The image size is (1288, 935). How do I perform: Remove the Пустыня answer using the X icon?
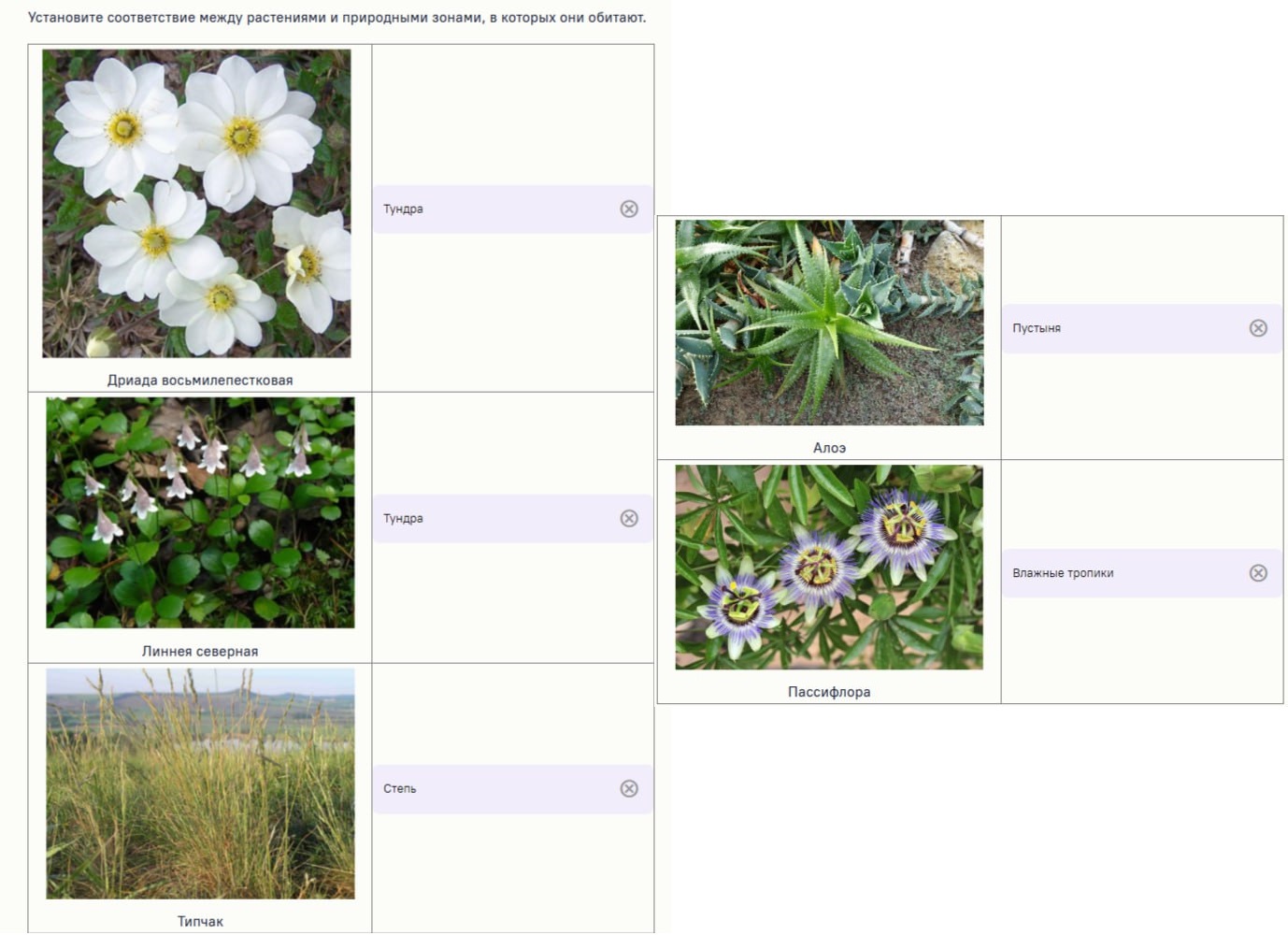coord(1258,328)
